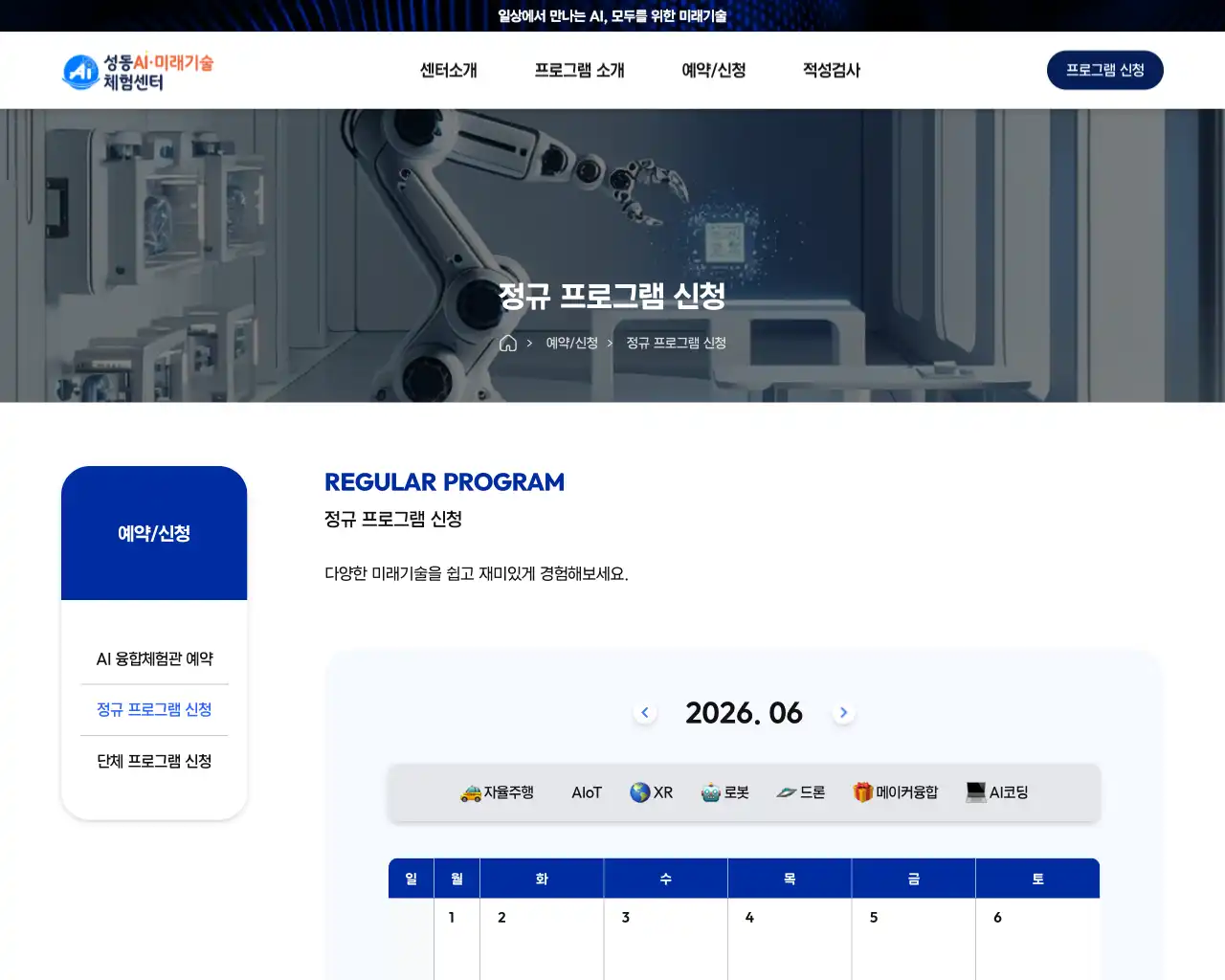This screenshot has width=1225, height=980.
Task: Click the 화 column header
Action: pos(542,879)
